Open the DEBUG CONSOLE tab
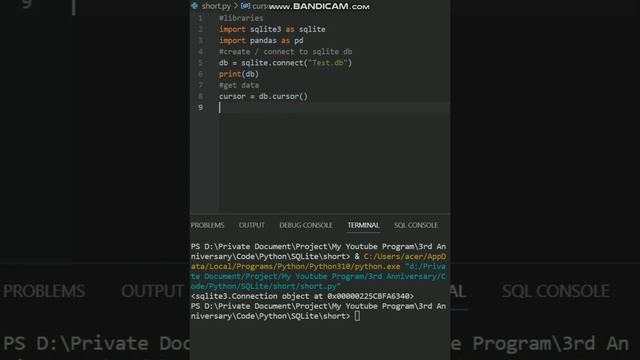This screenshot has height=360, width=640. pos(306,225)
